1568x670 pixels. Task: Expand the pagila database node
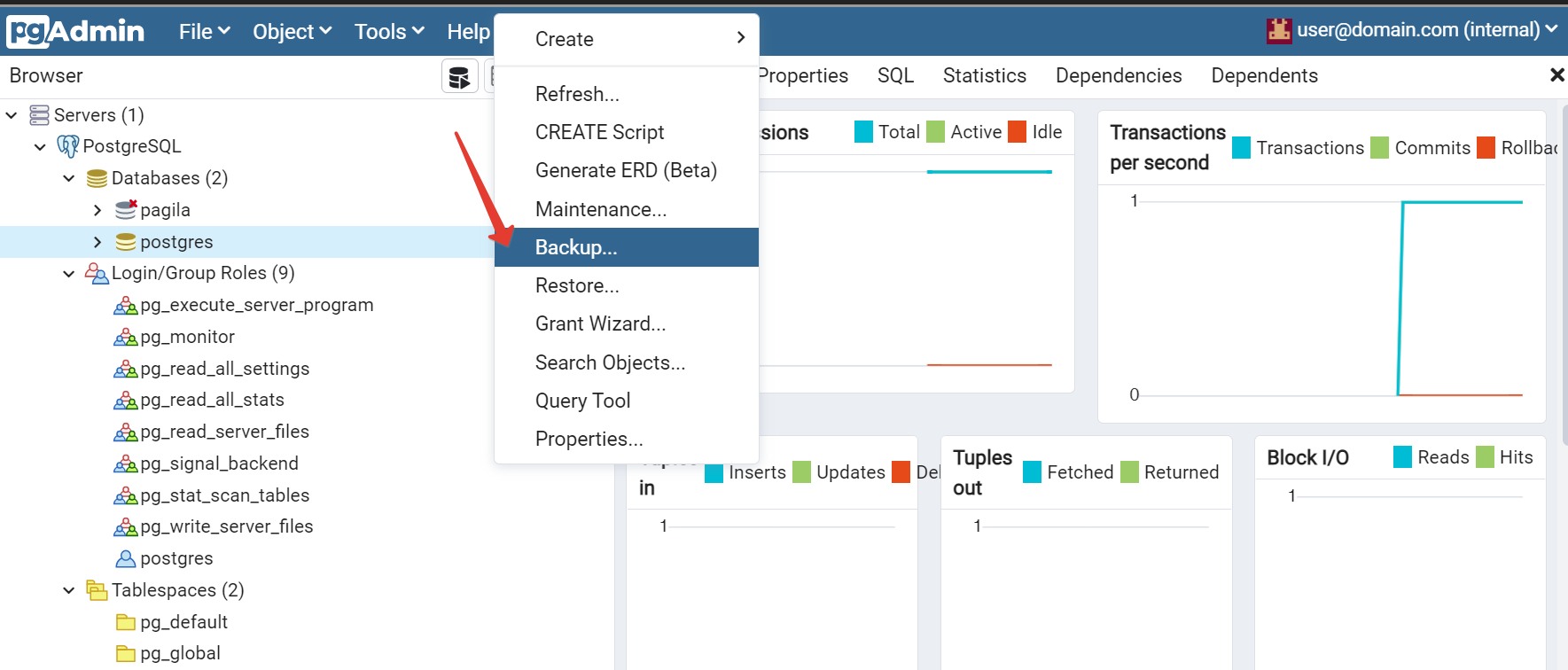[x=98, y=210]
